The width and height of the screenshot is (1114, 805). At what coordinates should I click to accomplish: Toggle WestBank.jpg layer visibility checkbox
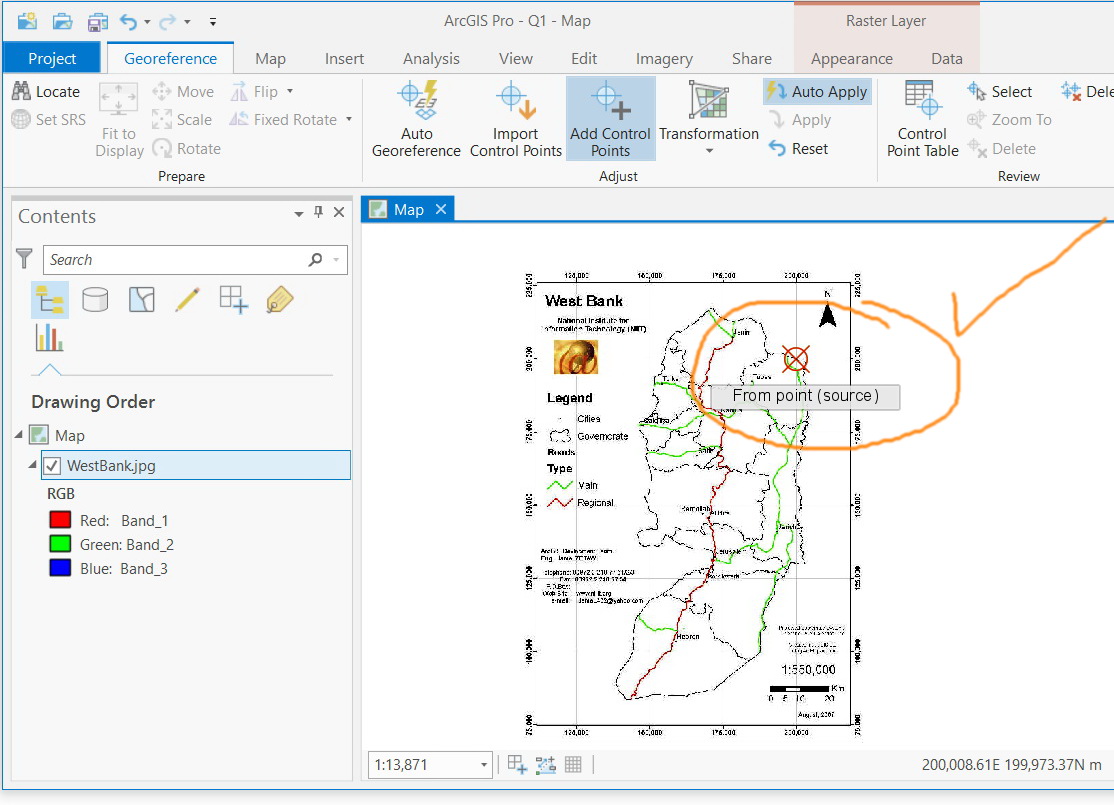(53, 465)
